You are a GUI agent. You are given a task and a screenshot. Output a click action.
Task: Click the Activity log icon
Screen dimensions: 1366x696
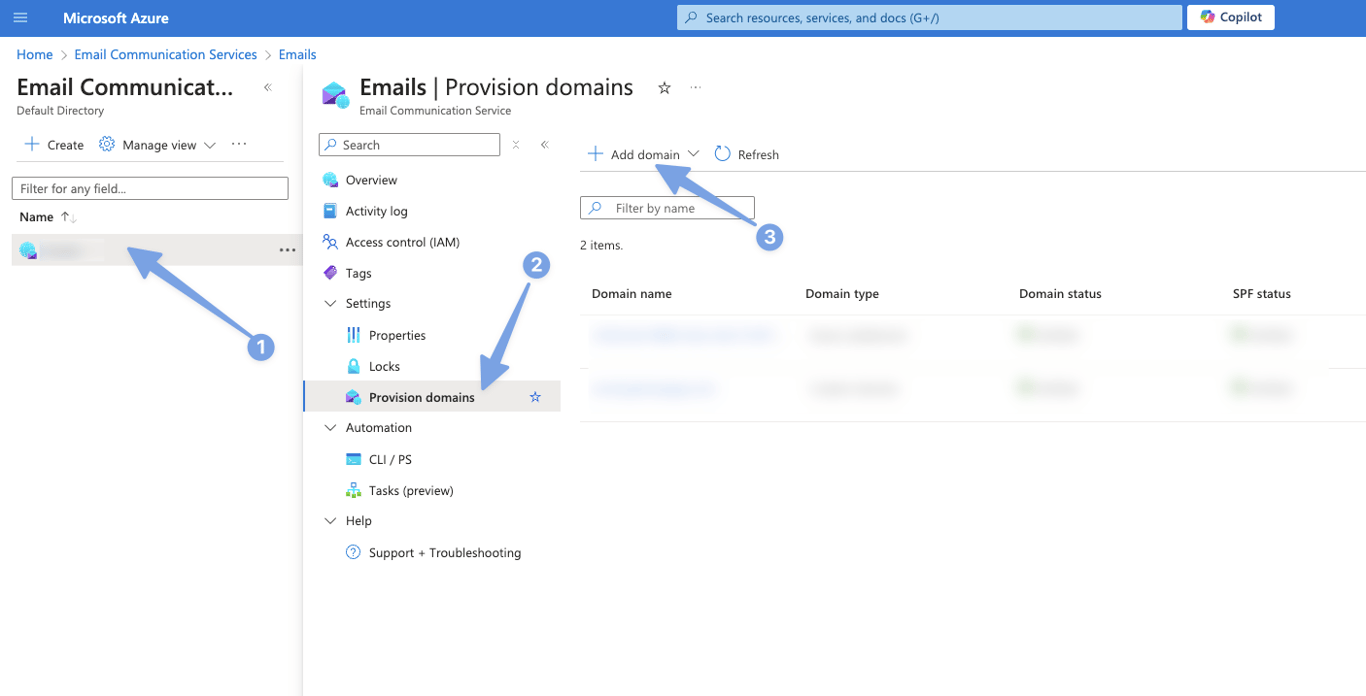tap(330, 211)
